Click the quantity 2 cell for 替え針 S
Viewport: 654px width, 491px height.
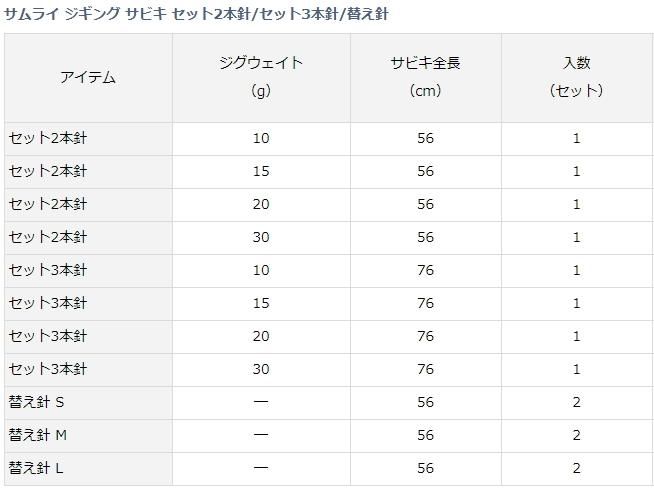[x=576, y=402]
